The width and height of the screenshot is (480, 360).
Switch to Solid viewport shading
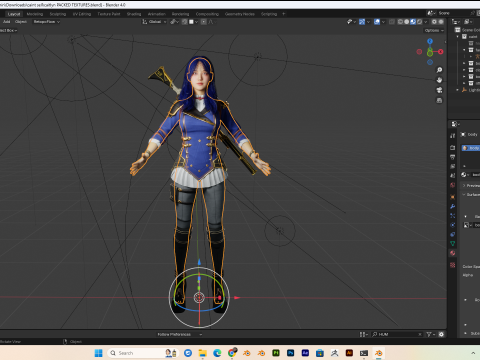(407, 22)
